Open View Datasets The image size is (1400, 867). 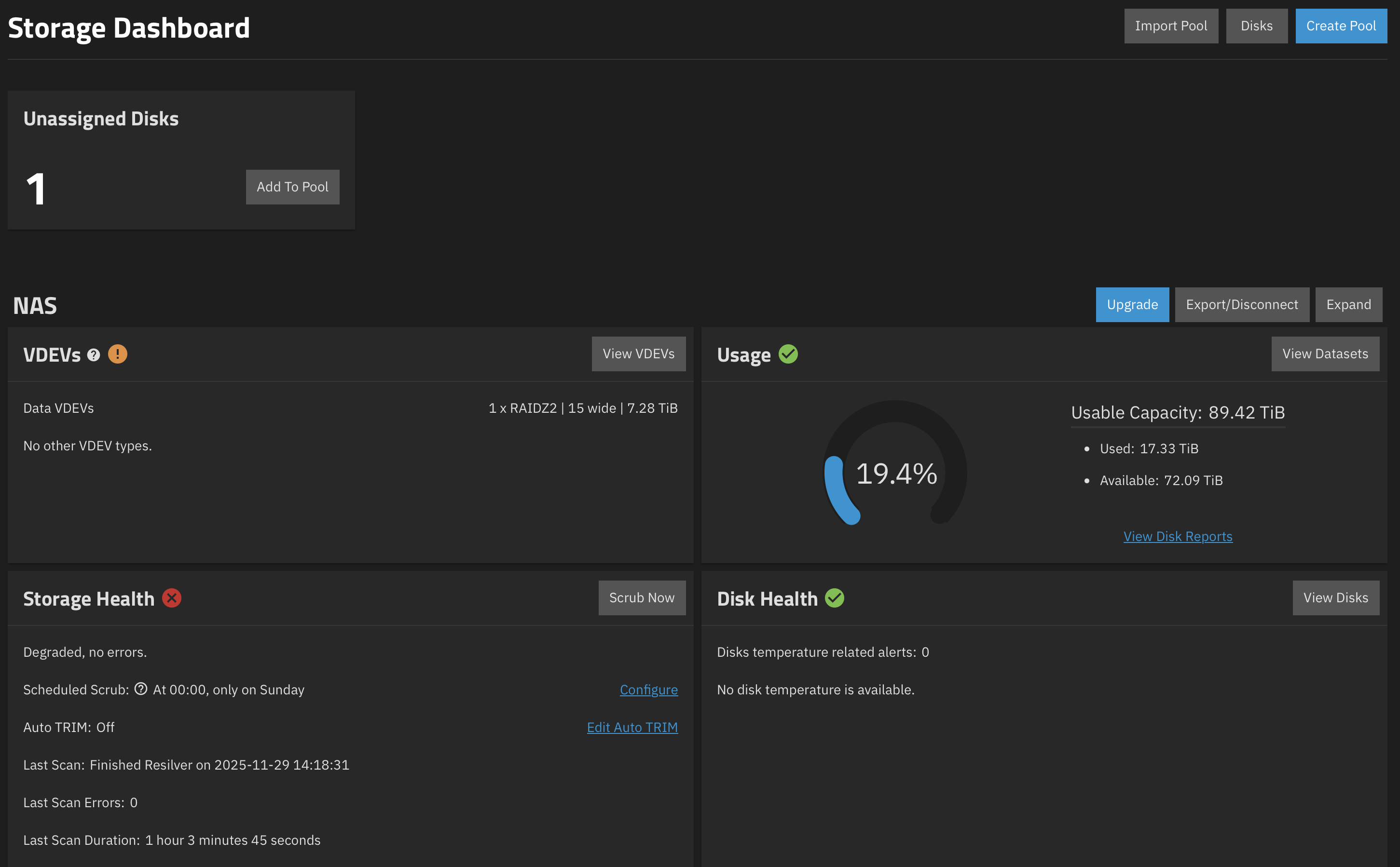[x=1324, y=354]
